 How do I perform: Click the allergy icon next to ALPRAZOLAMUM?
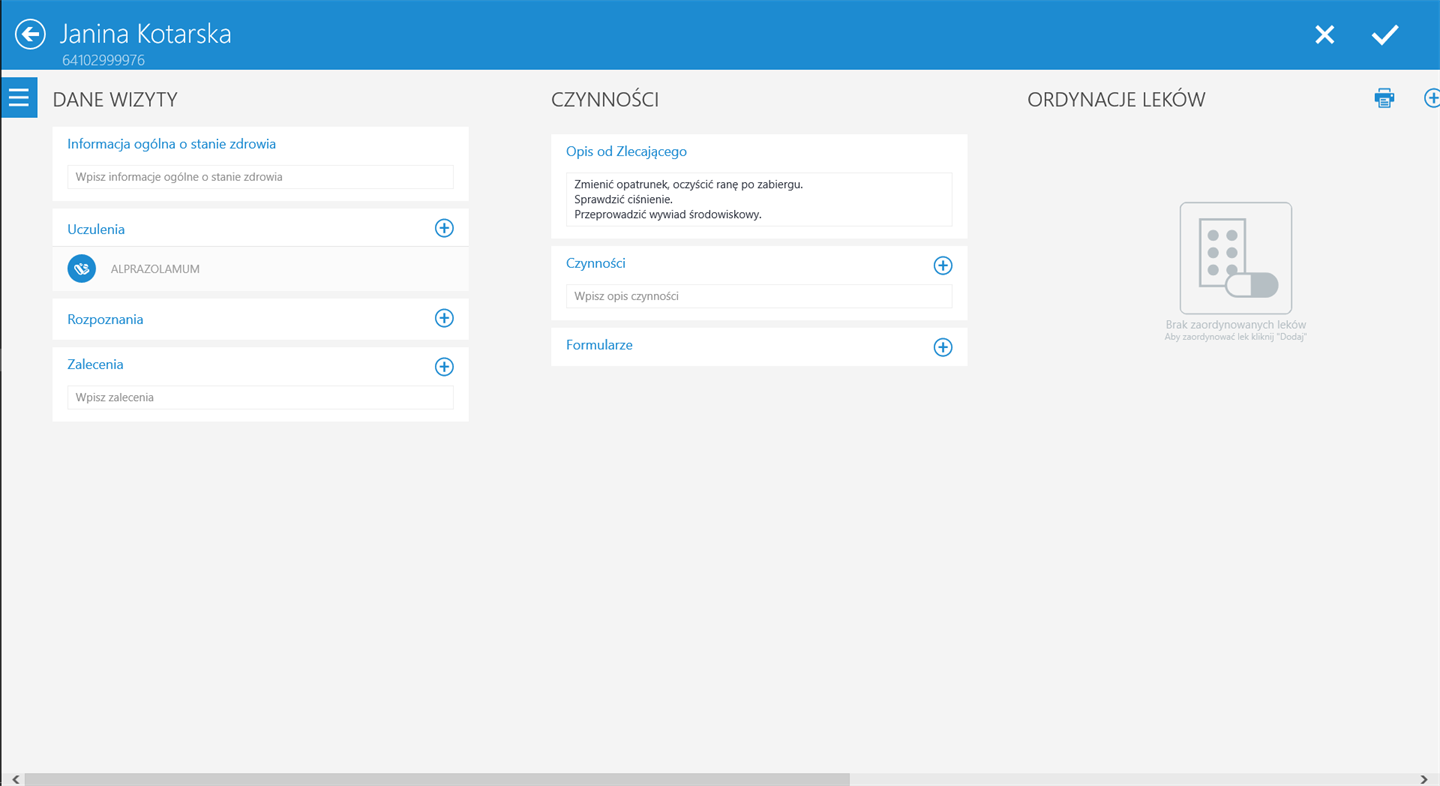coord(82,268)
